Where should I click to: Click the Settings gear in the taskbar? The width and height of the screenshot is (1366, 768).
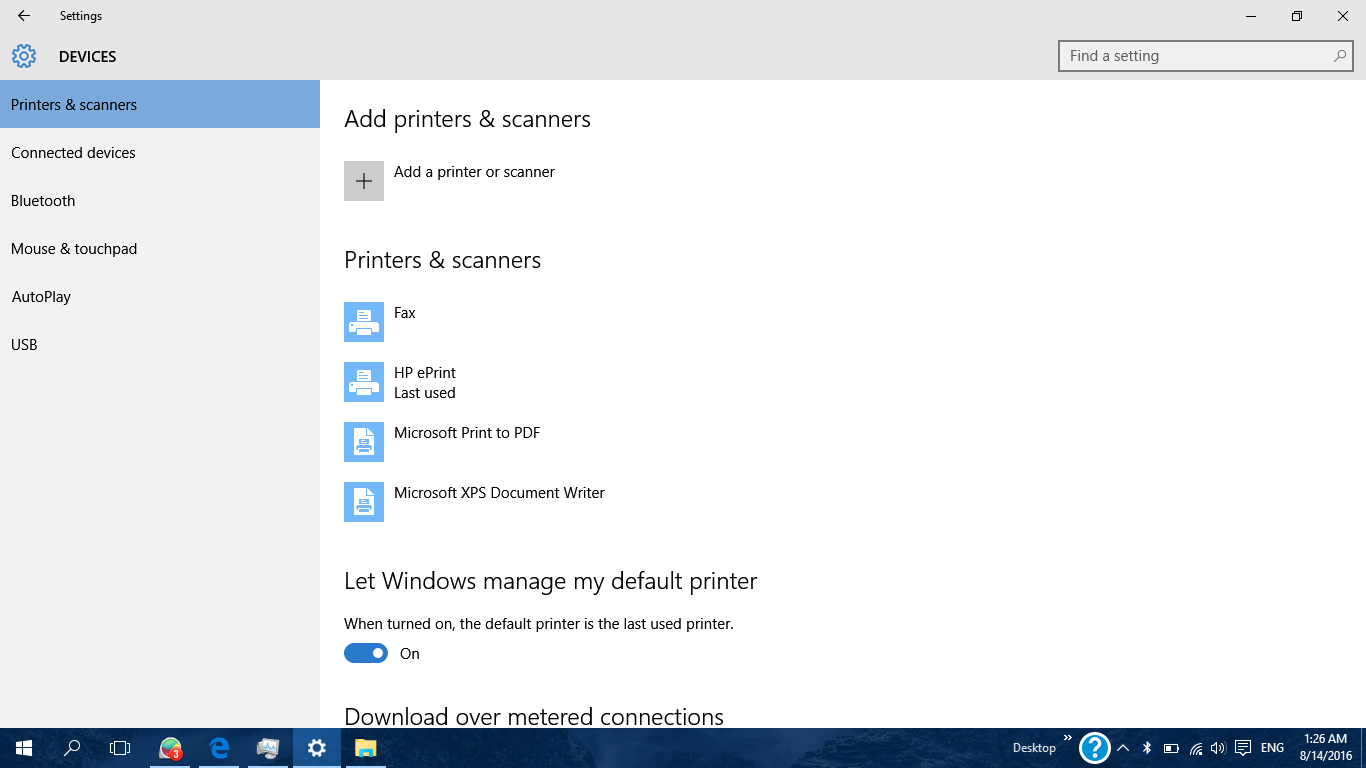pos(317,748)
